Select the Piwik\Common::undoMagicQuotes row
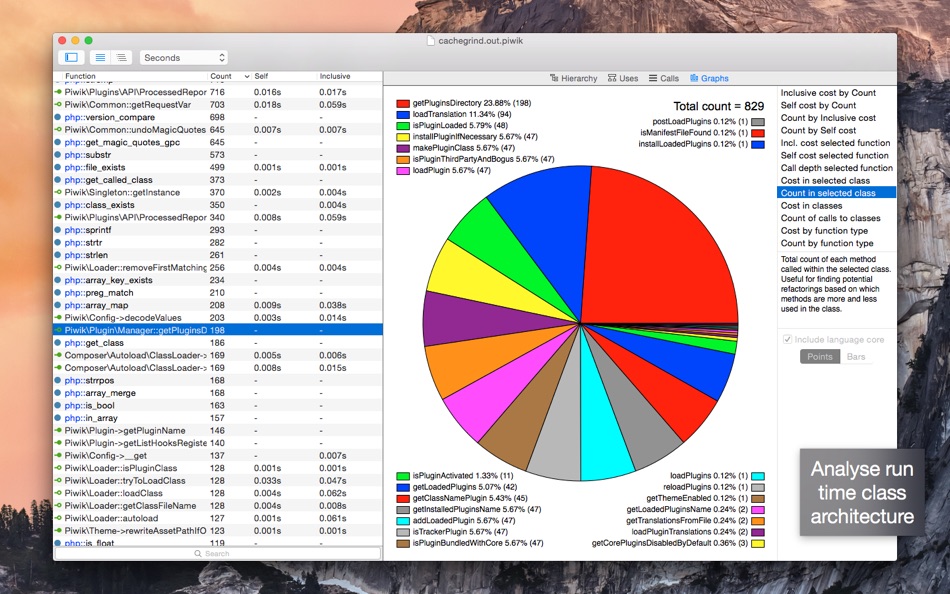 pyautogui.click(x=218, y=130)
